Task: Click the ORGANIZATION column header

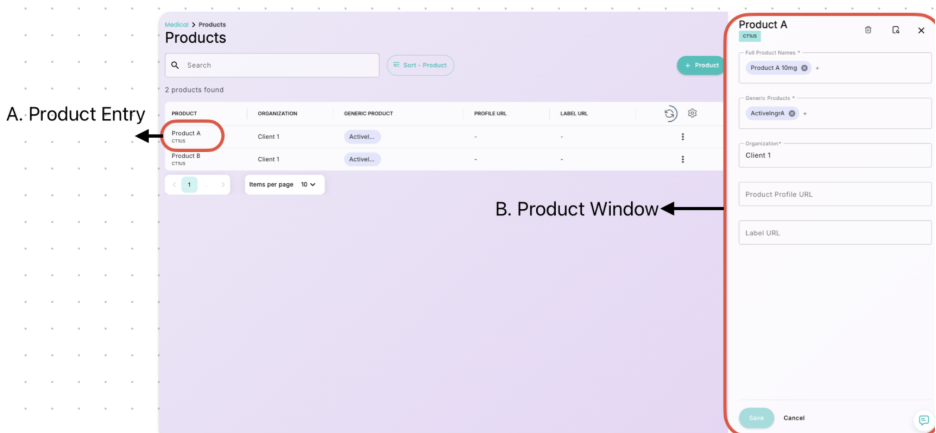Action: 277,113
